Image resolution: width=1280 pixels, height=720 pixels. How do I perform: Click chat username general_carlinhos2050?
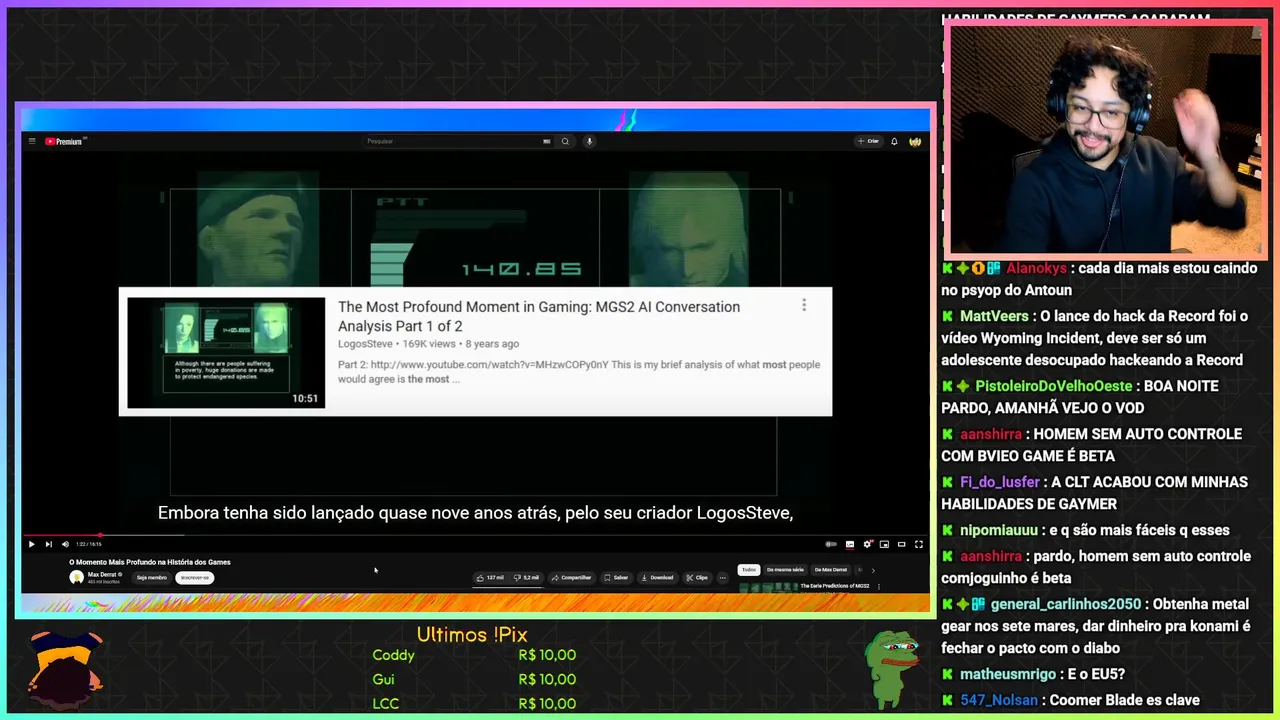tap(1066, 604)
